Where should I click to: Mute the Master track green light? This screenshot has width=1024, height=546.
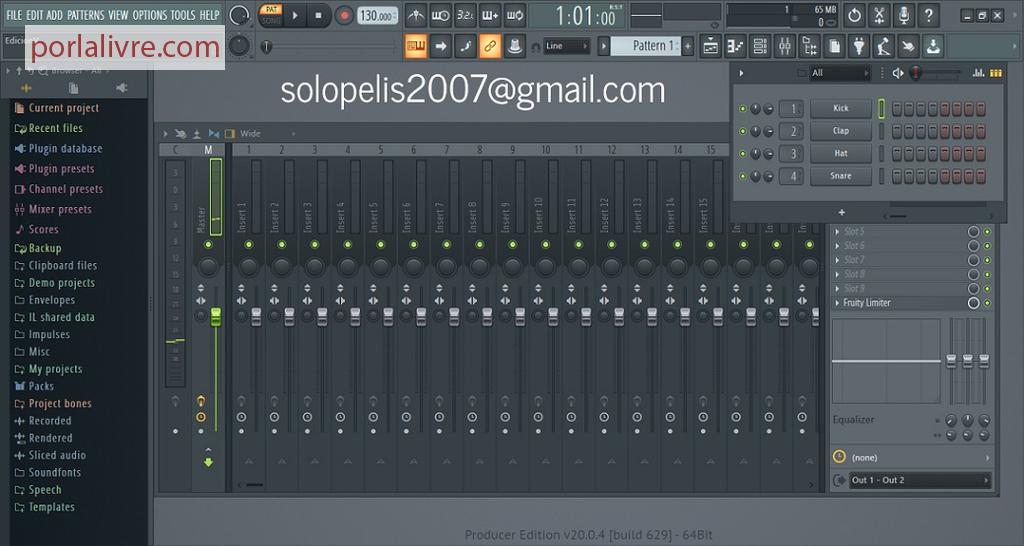point(208,245)
